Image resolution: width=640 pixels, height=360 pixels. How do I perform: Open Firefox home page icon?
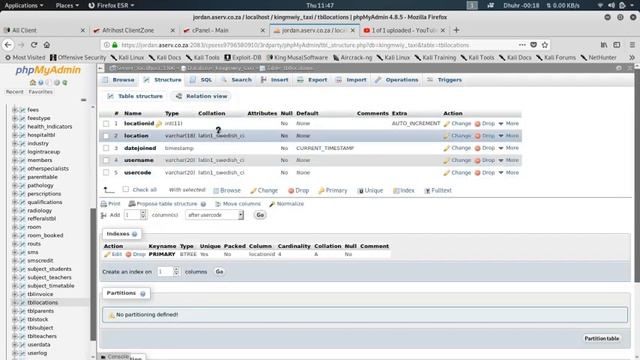(x=47, y=45)
